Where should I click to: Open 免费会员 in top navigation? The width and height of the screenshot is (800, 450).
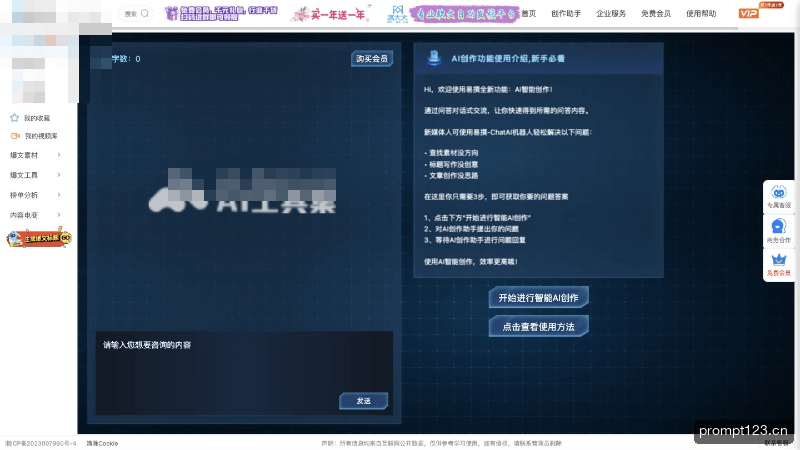pos(656,14)
